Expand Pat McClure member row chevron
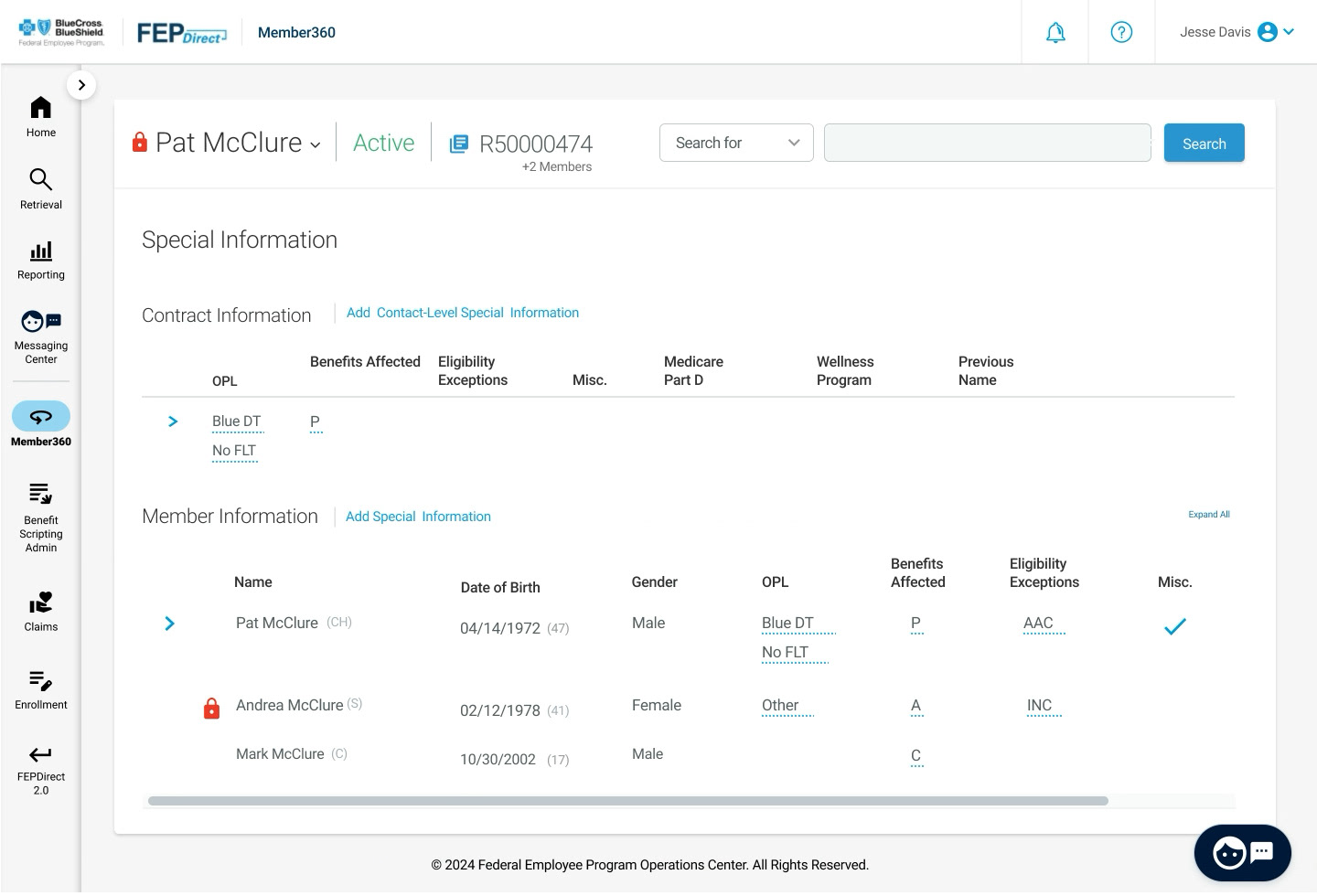This screenshot has height=896, width=1317. (169, 624)
